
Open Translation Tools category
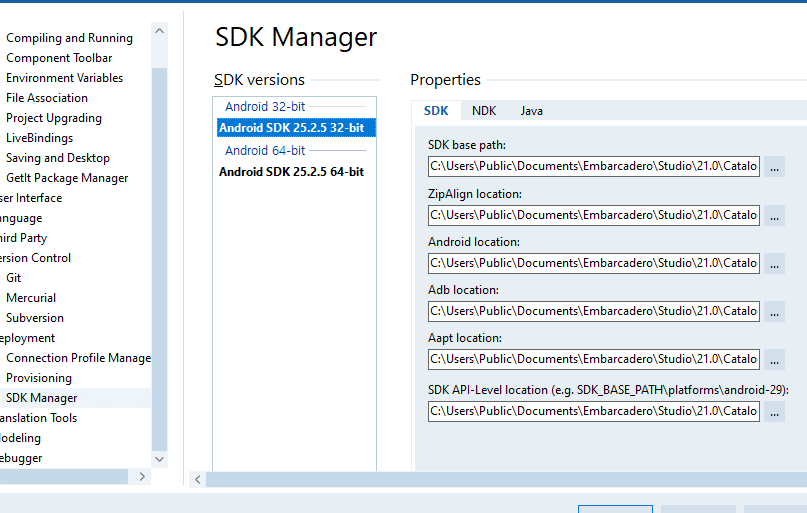pos(38,418)
